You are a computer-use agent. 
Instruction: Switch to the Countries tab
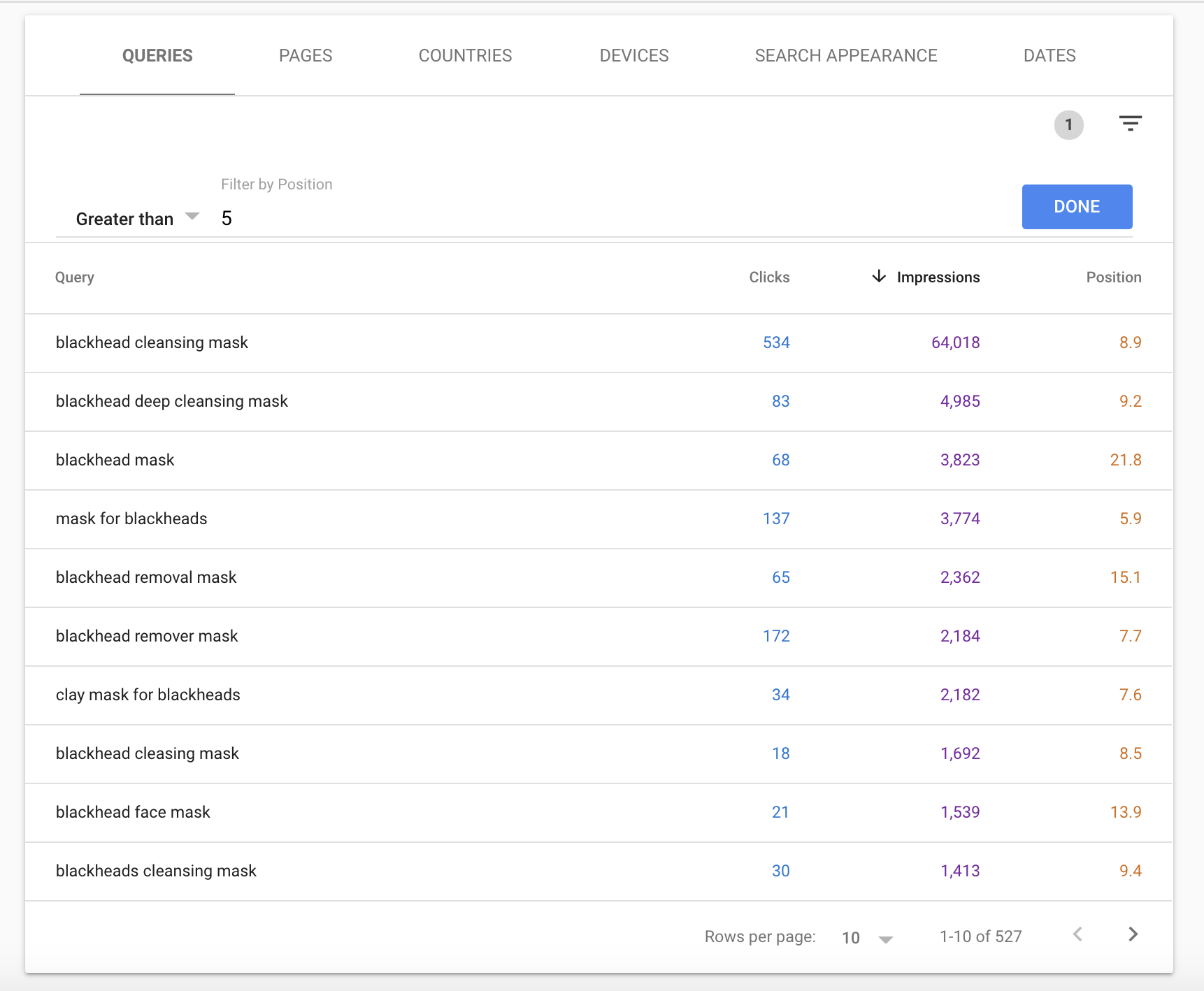point(465,56)
